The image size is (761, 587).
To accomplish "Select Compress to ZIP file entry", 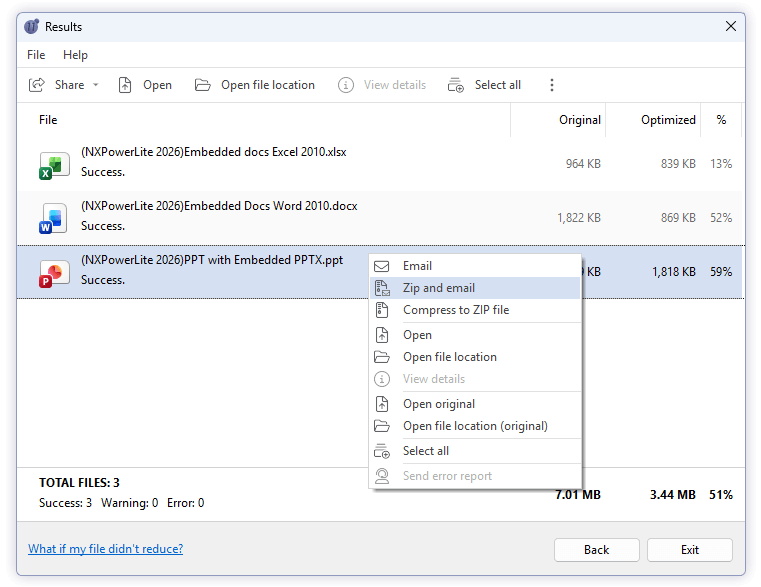I will click(x=476, y=310).
